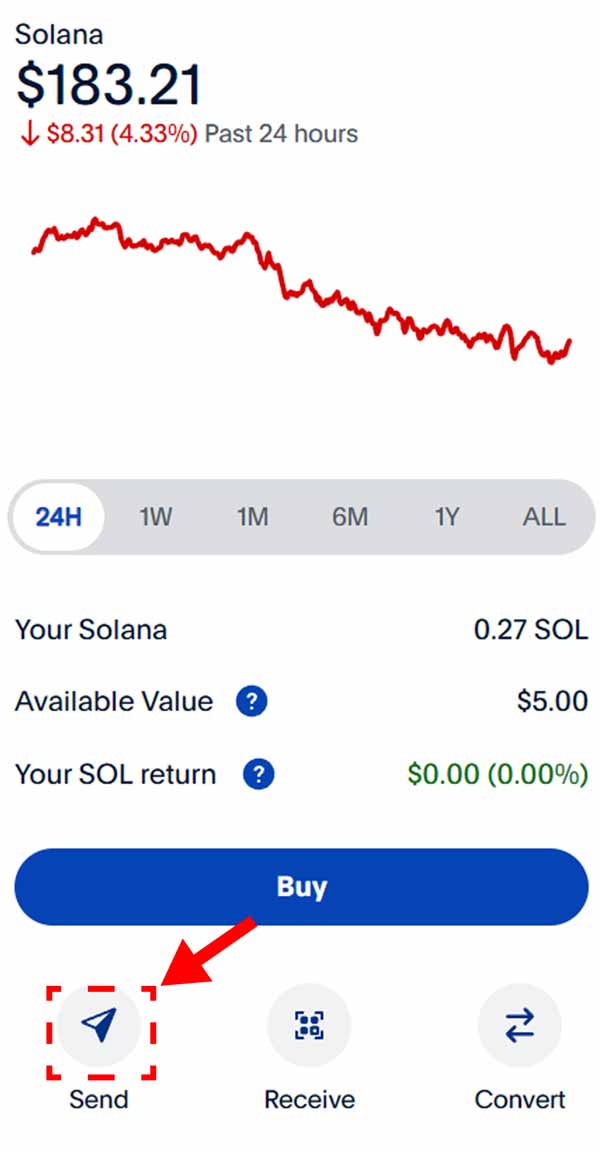The image size is (600, 1153).
Task: Switch chart to 6M range
Action: [350, 517]
